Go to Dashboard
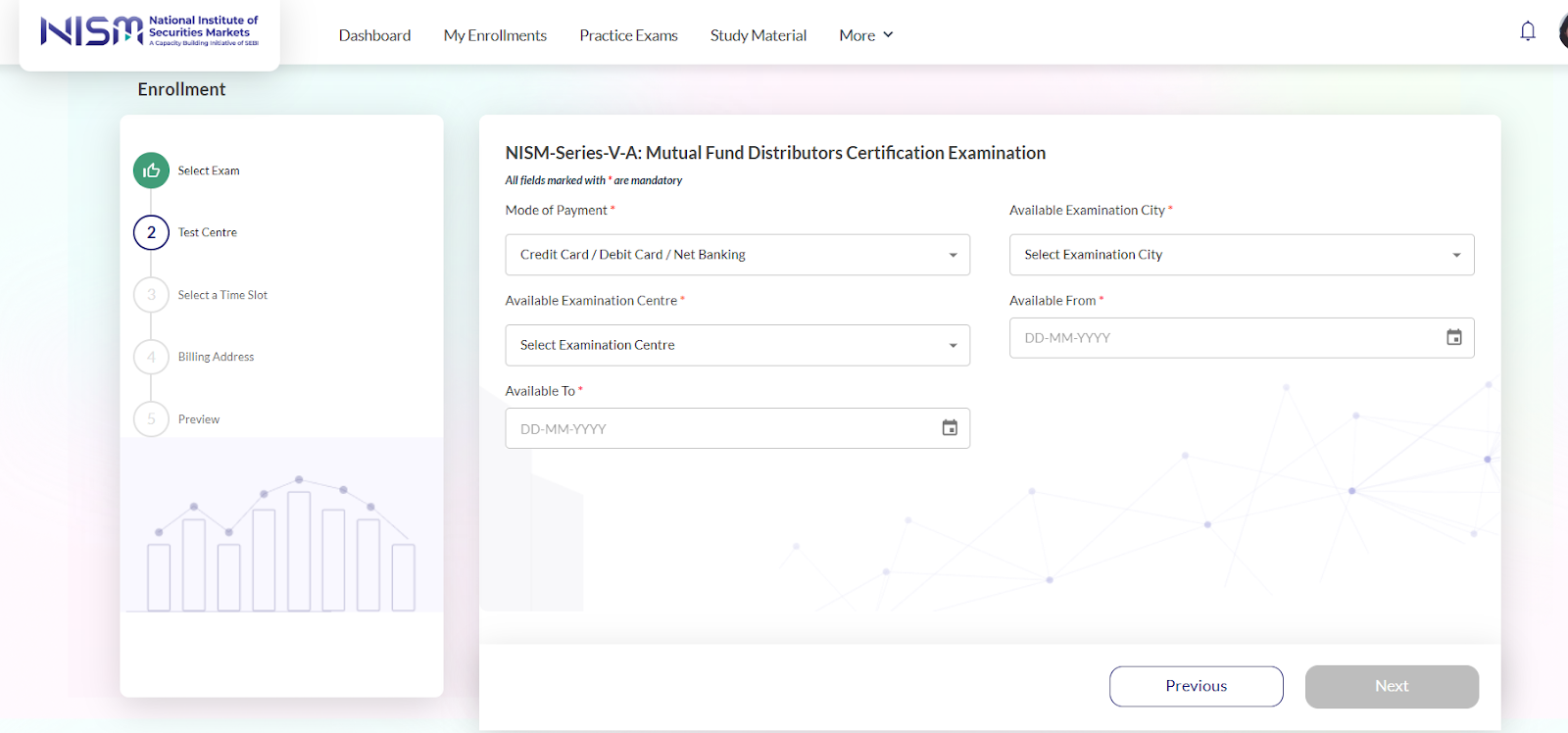 tap(374, 35)
